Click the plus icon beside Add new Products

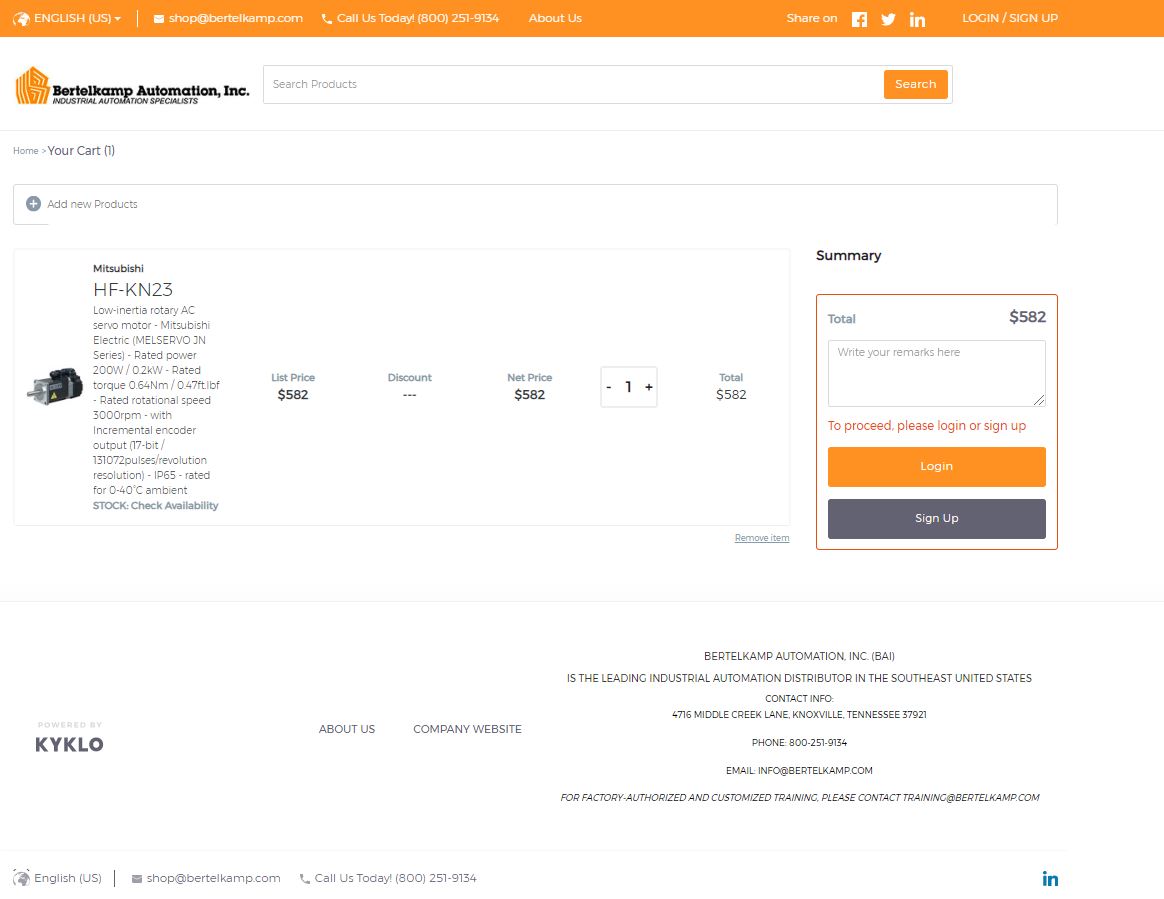33,203
